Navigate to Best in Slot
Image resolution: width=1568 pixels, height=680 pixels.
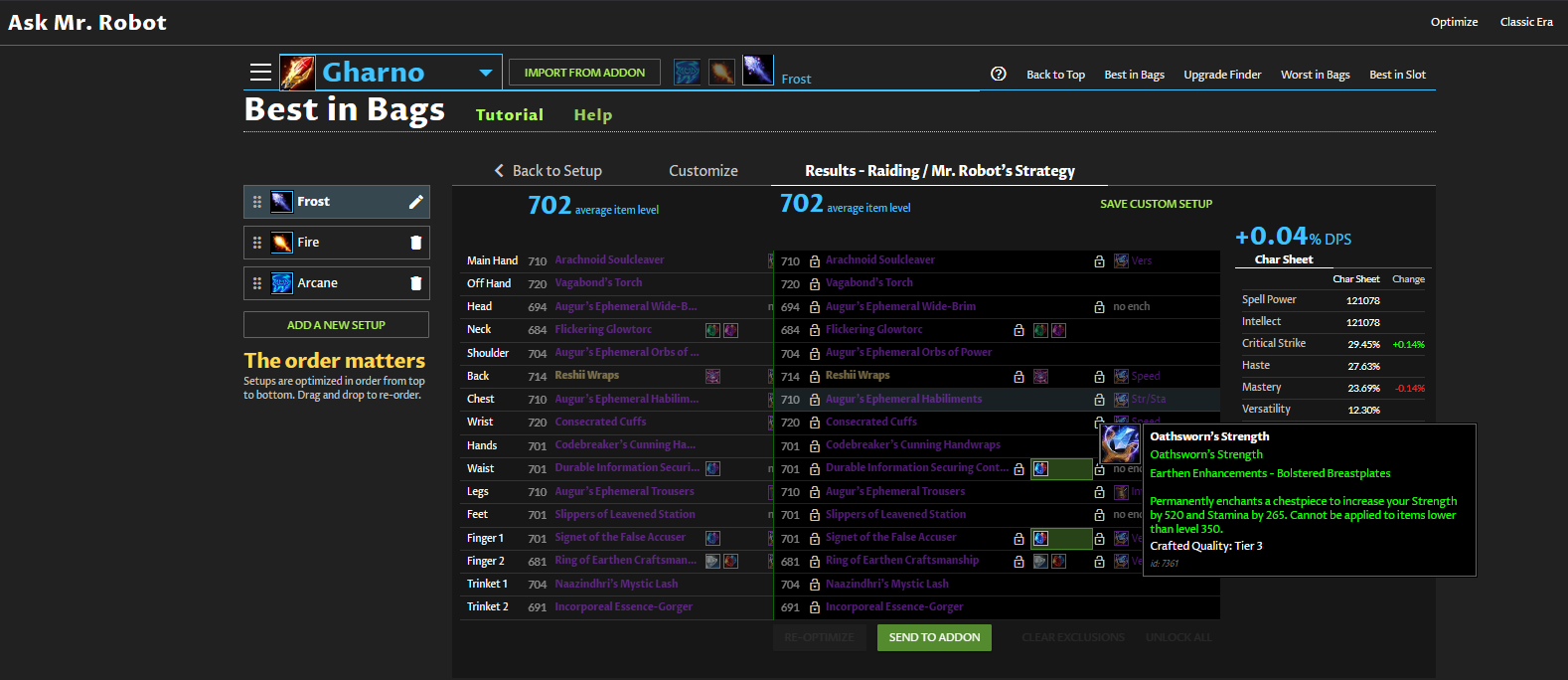pyautogui.click(x=1397, y=75)
